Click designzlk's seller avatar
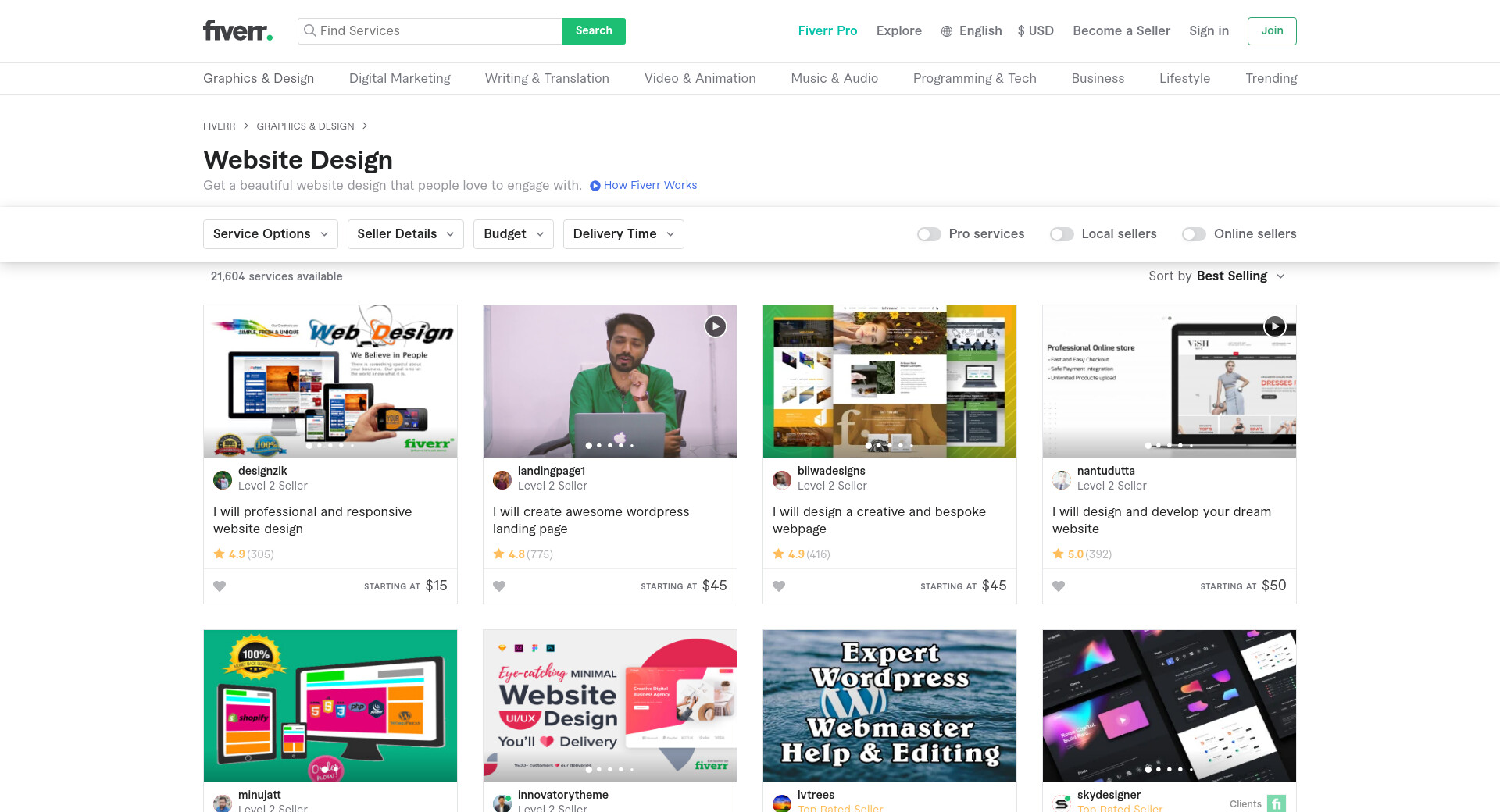Viewport: 1500px width, 812px height. (223, 479)
